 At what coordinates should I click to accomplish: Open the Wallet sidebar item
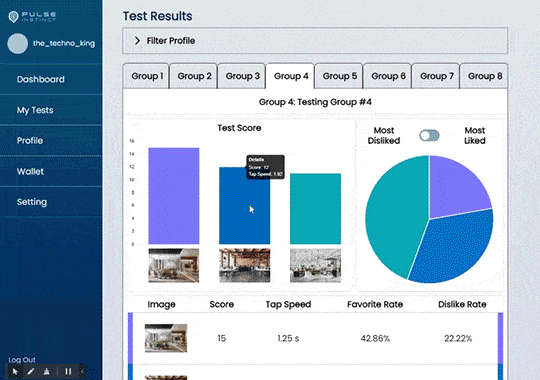(x=30, y=171)
